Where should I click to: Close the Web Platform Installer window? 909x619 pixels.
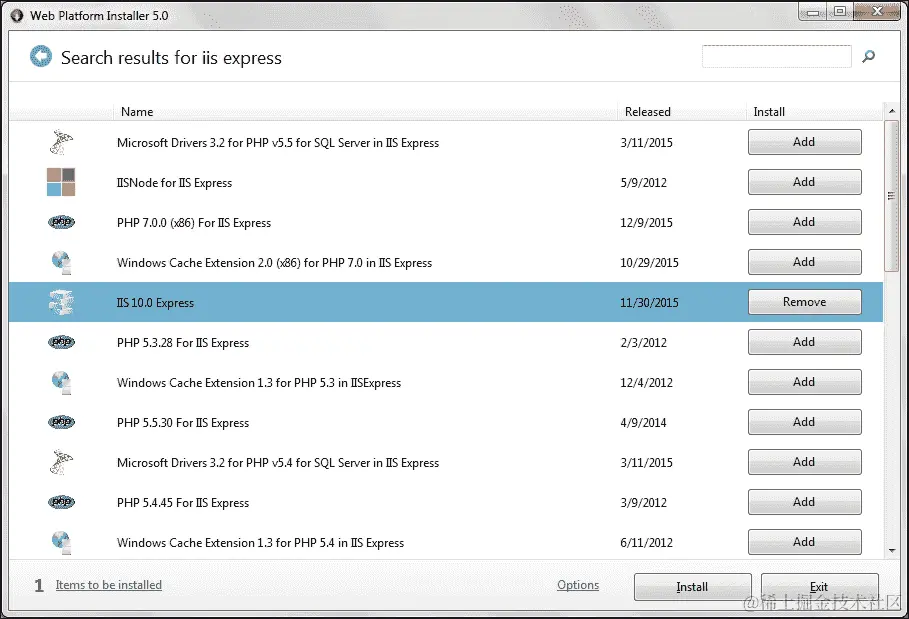click(x=877, y=12)
